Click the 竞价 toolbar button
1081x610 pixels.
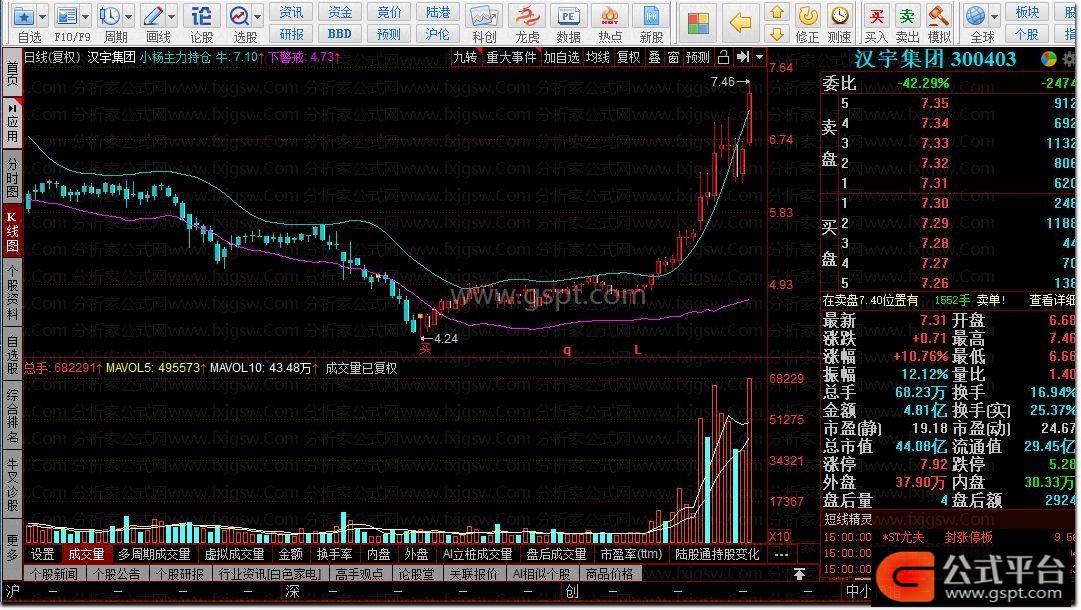click(x=389, y=12)
